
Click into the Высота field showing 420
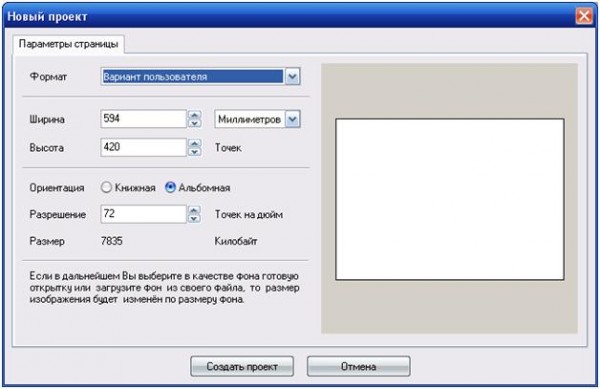(x=143, y=147)
